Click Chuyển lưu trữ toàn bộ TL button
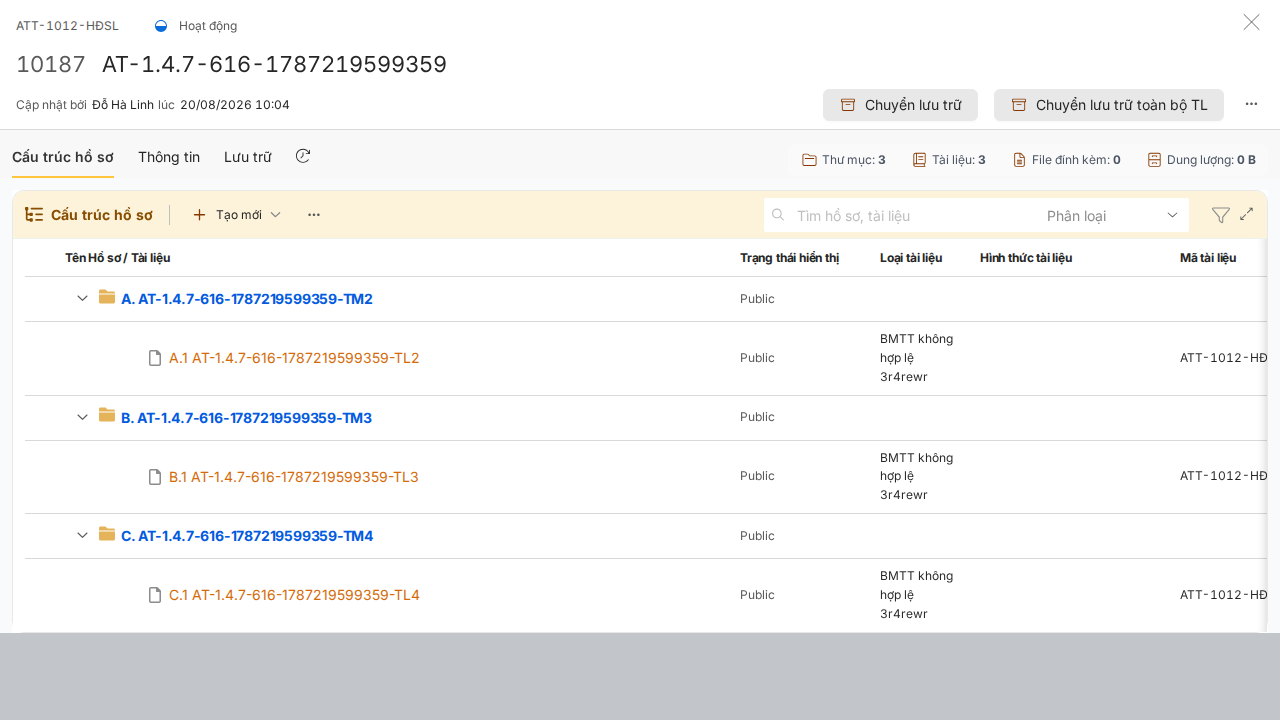This screenshot has width=1280, height=720. coord(1109,105)
